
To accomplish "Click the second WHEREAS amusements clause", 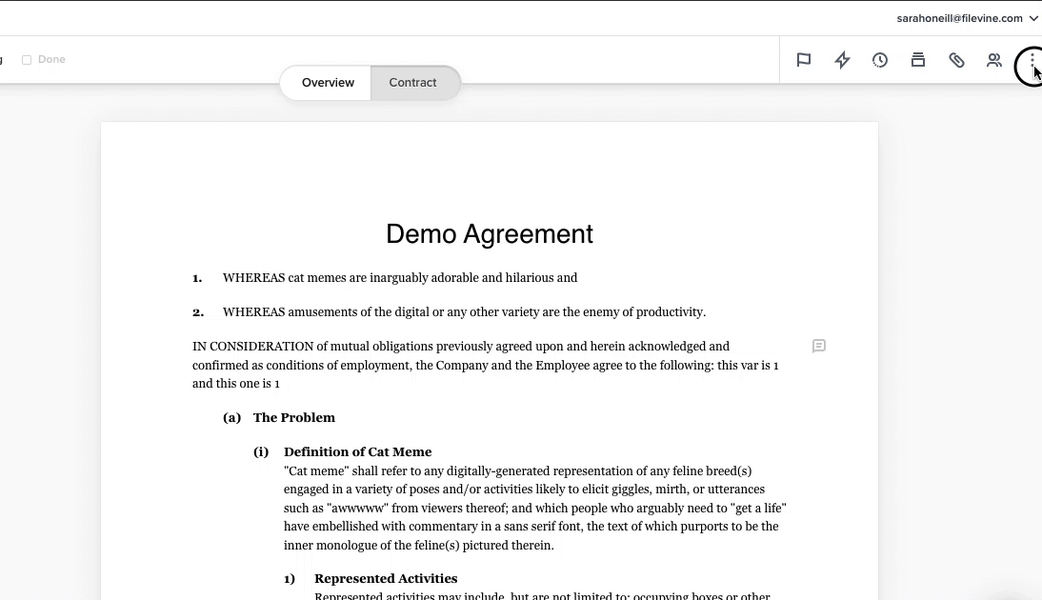I will pyautogui.click(x=464, y=312).
